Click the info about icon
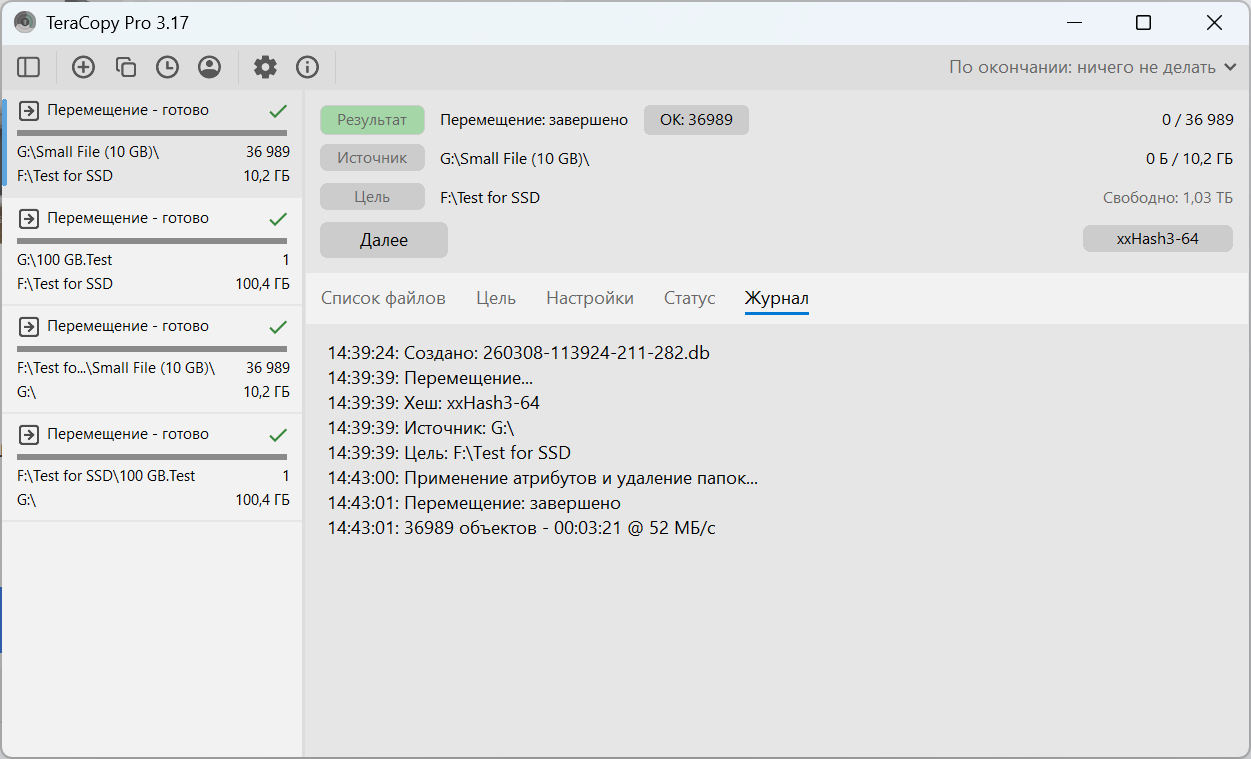Screen dimensions: 1251x759 [307, 67]
